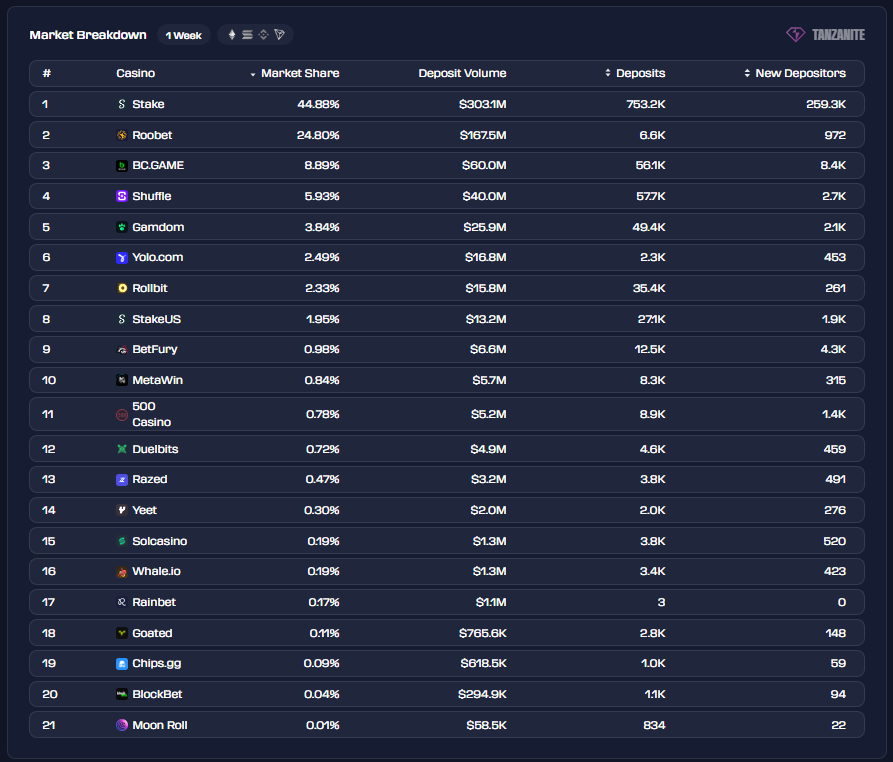Click the purple Shuffle logo icon
The width and height of the screenshot is (893, 762).
[122, 196]
